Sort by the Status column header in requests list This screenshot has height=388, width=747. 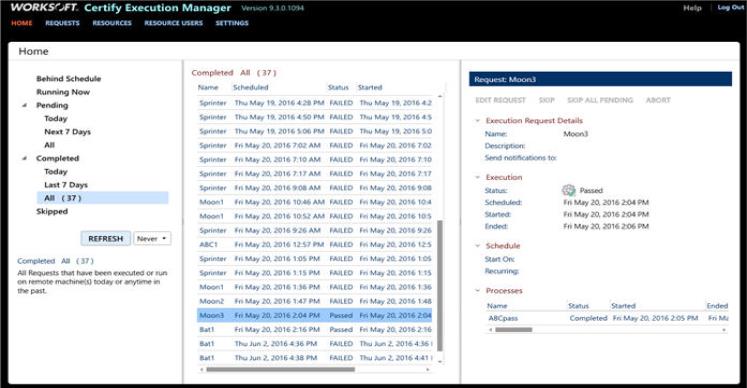(x=338, y=87)
